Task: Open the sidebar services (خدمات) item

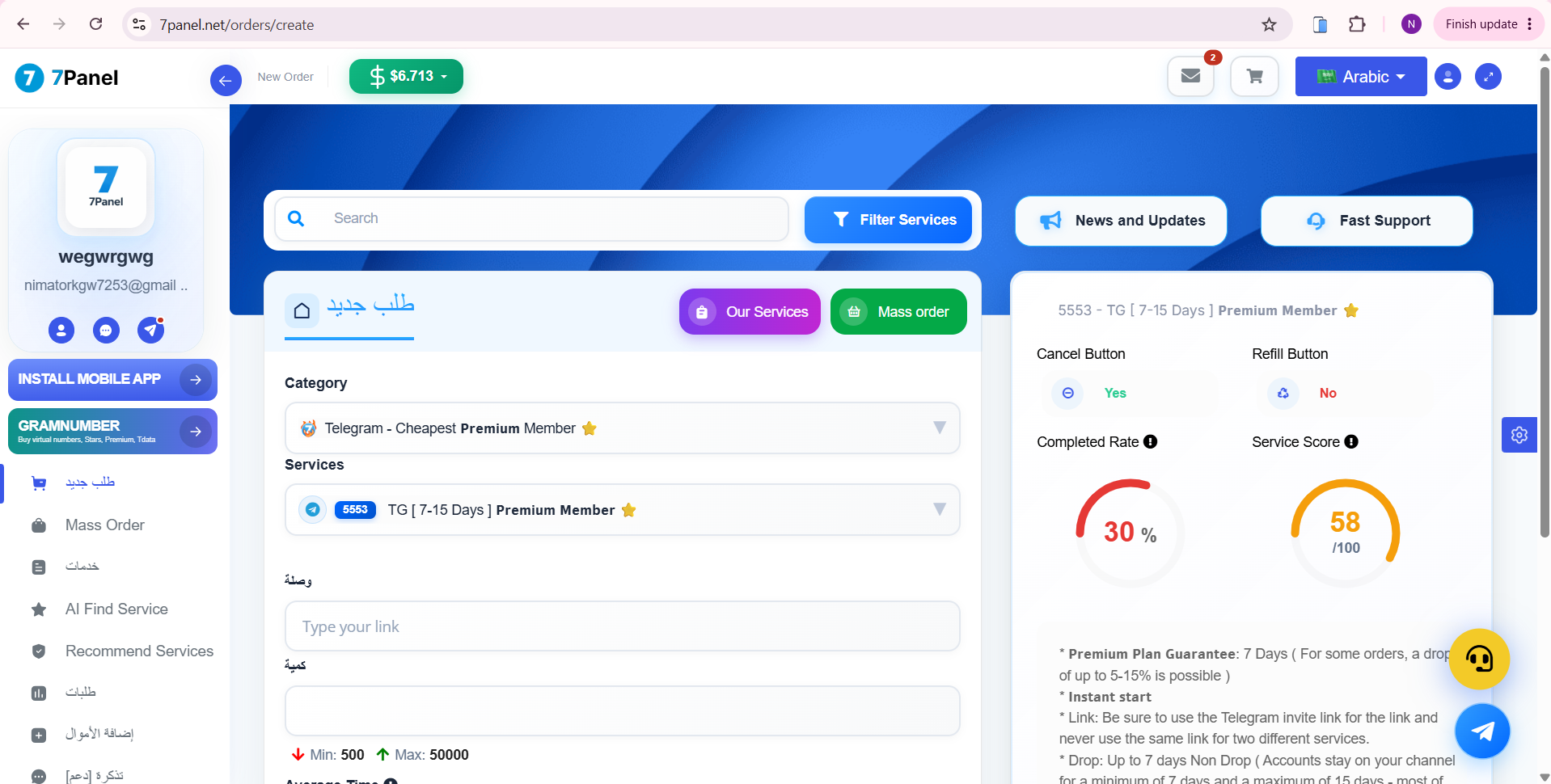Action: pos(82,567)
